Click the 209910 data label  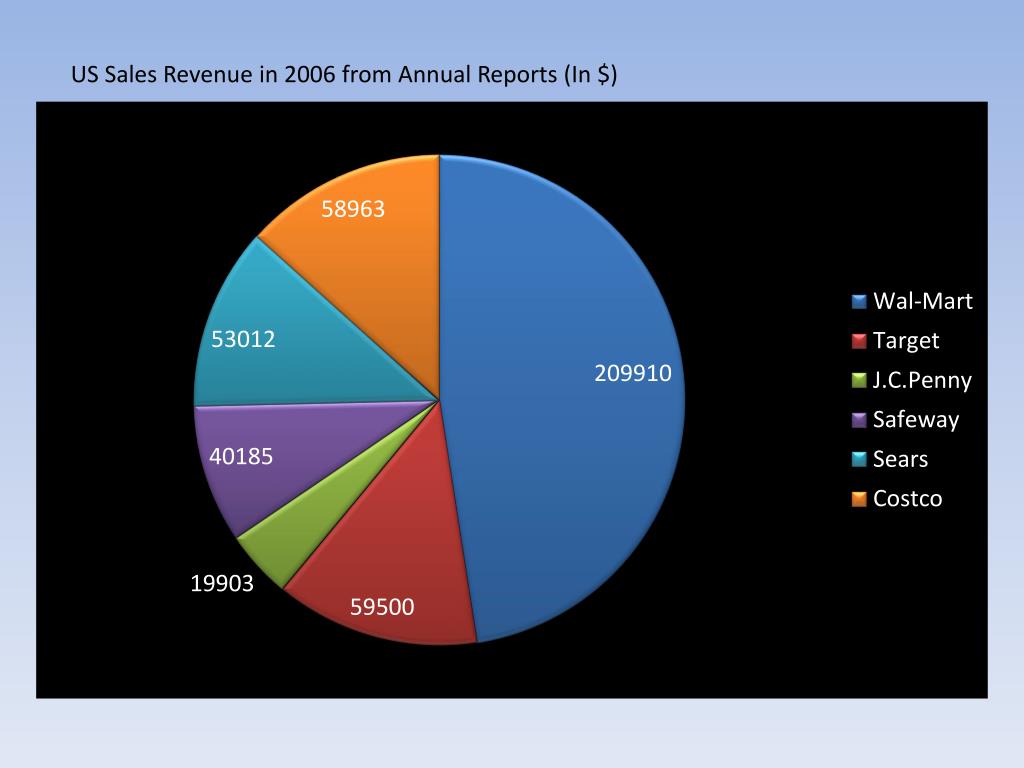point(633,374)
